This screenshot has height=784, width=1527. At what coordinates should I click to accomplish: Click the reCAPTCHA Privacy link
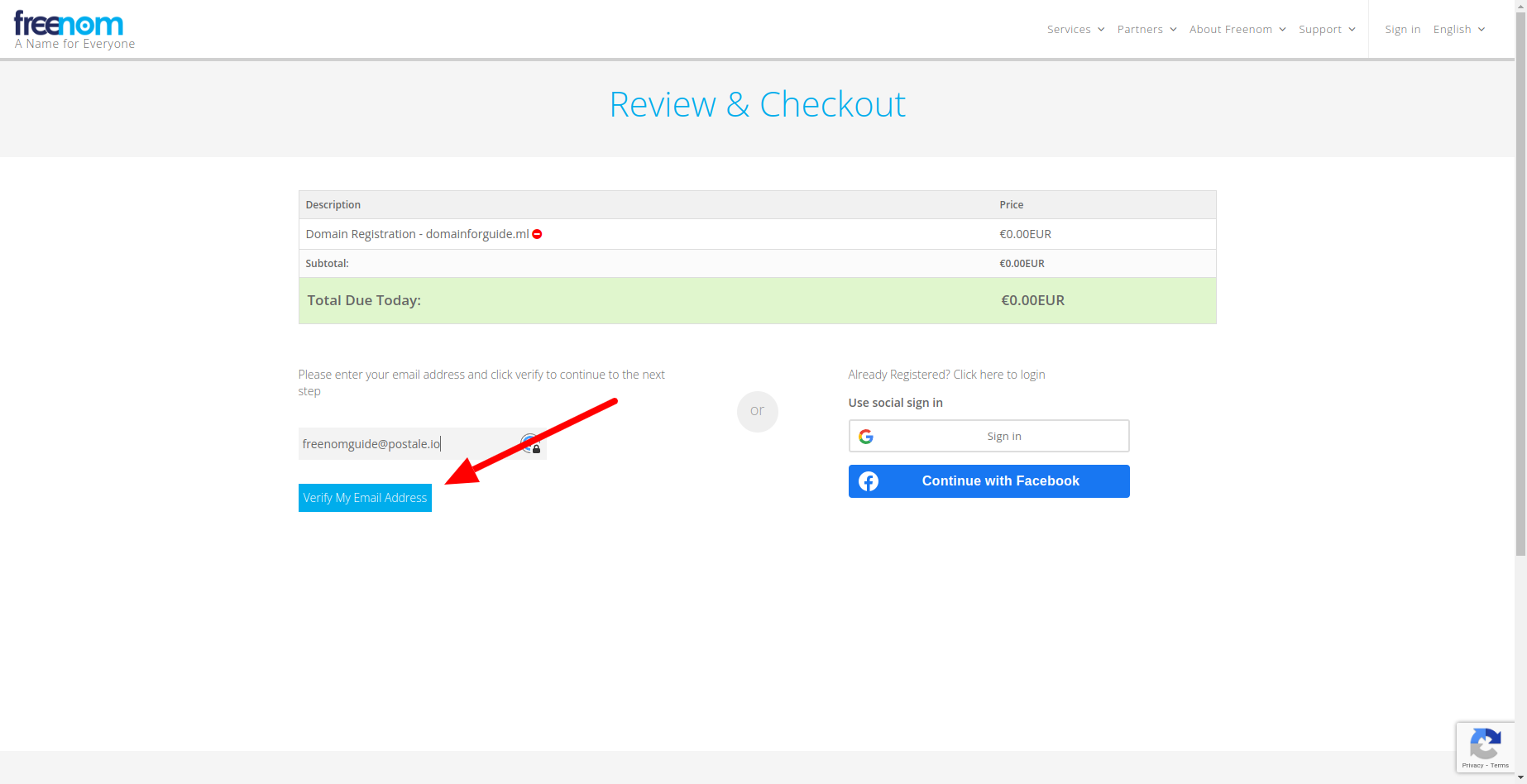1472,766
